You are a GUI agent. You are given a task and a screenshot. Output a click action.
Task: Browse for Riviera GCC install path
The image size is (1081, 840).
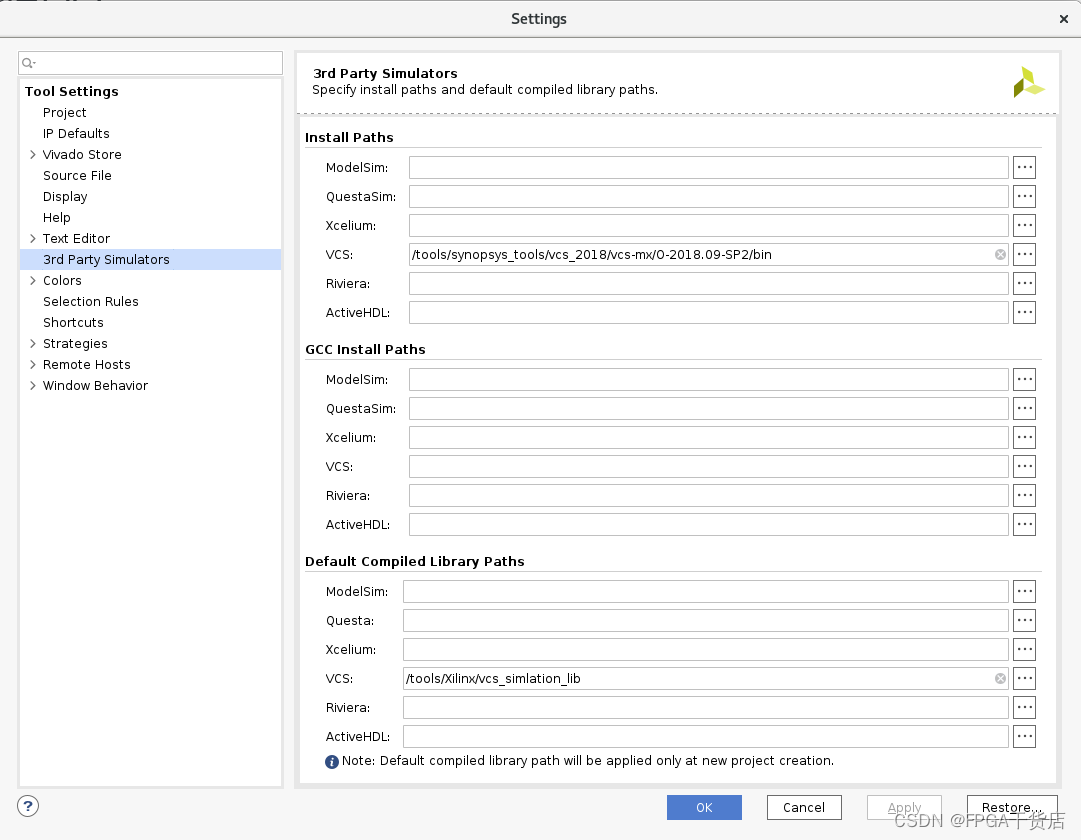[1024, 495]
